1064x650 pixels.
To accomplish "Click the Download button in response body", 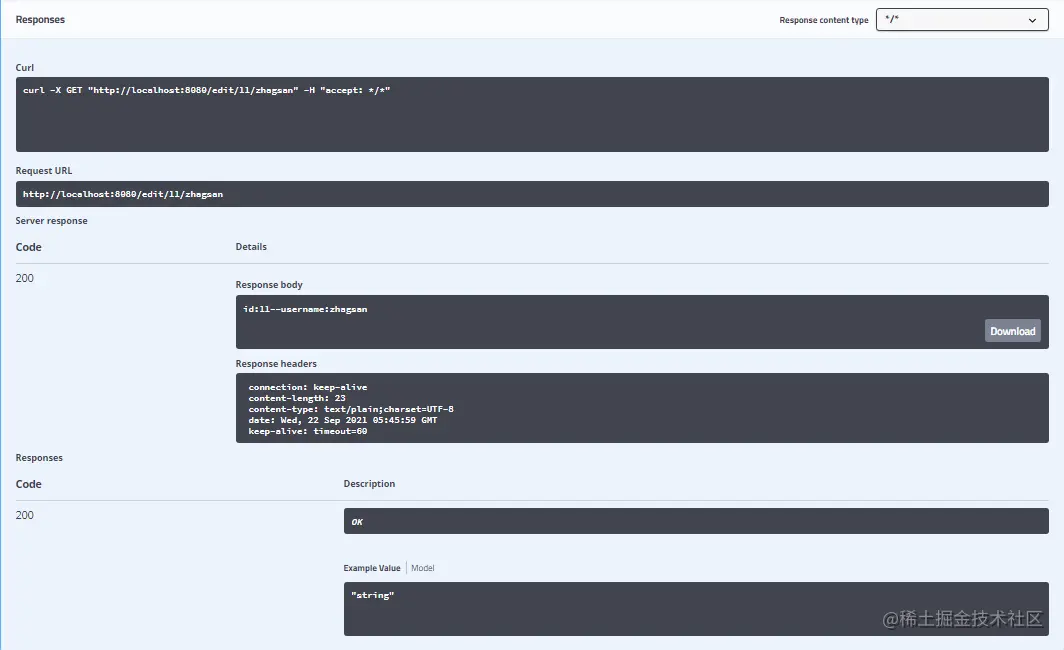I will coord(1012,331).
